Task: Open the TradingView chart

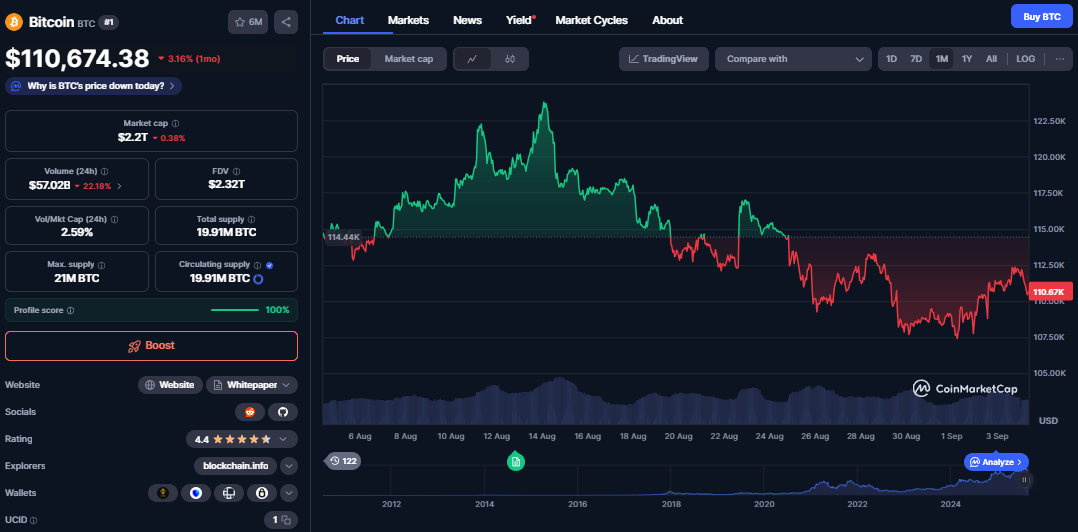Action: pyautogui.click(x=663, y=59)
